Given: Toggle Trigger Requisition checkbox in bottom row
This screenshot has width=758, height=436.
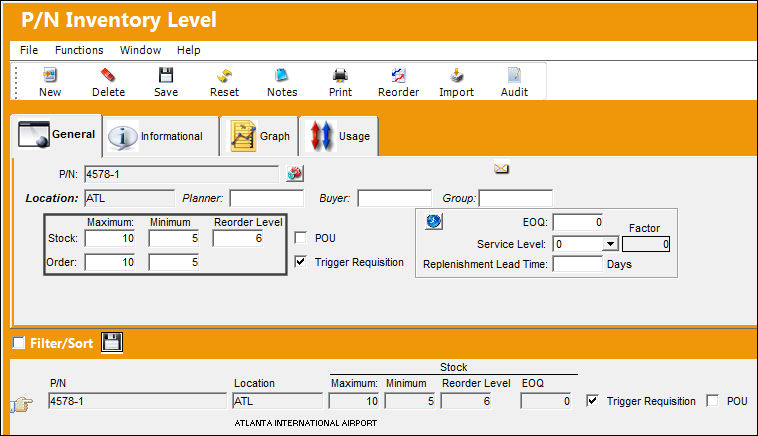Looking at the screenshot, I should 592,400.
